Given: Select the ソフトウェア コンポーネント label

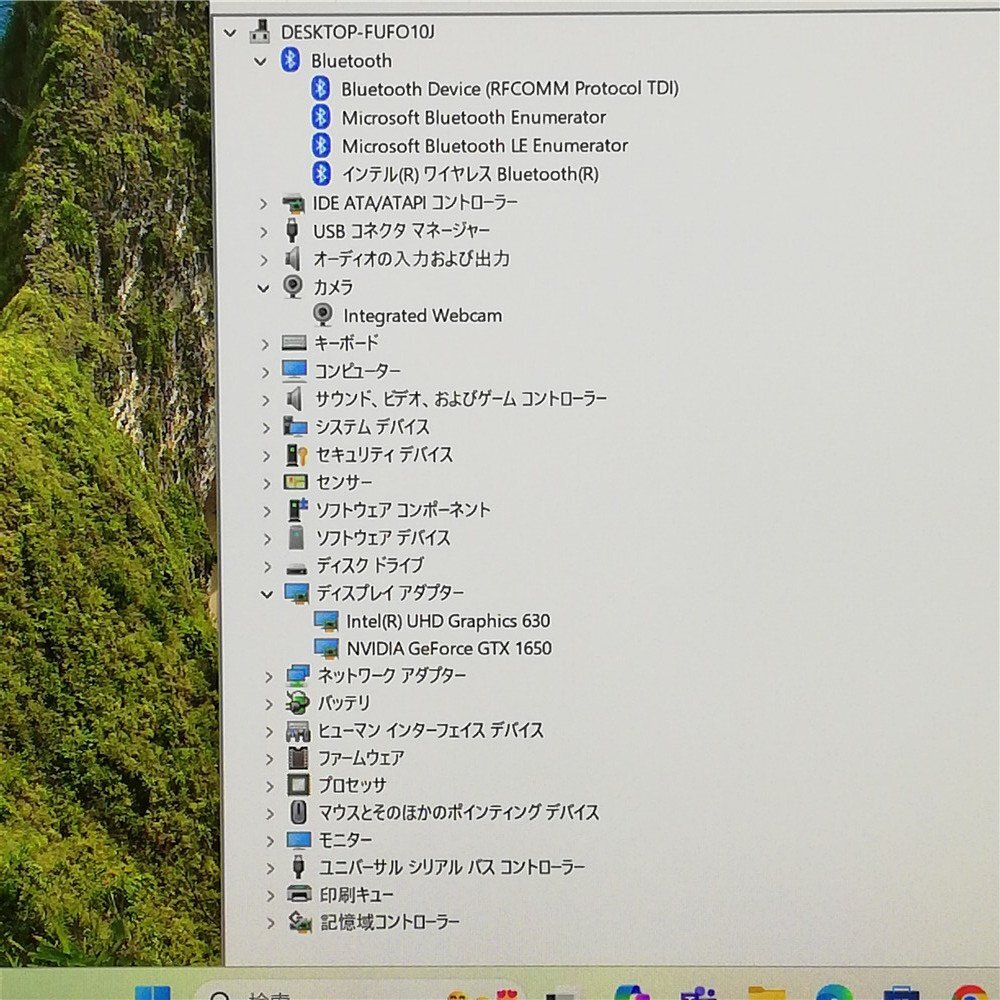Looking at the screenshot, I should click(x=404, y=510).
